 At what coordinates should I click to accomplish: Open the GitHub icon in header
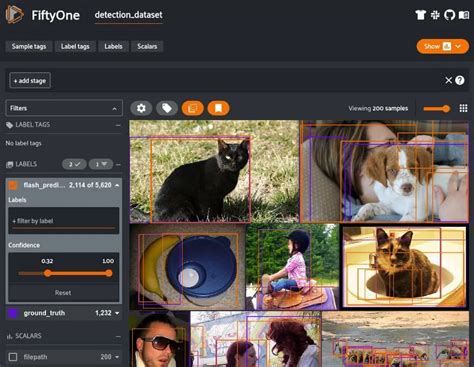tap(449, 15)
